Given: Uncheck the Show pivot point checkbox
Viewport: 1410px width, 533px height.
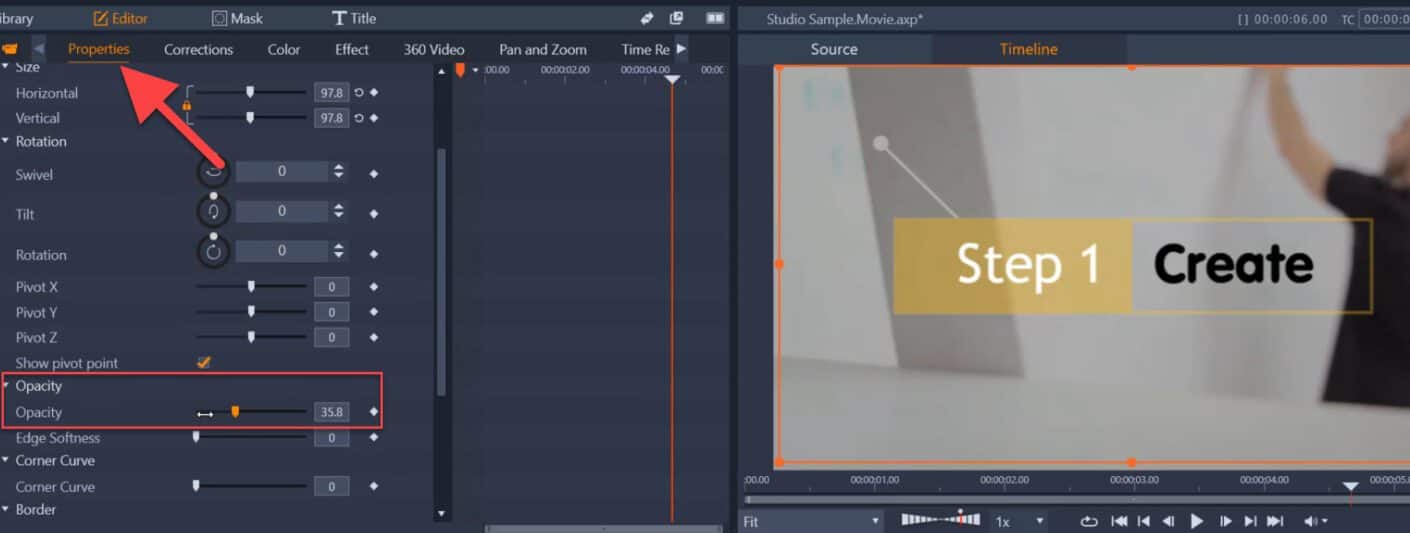Looking at the screenshot, I should pos(204,362).
